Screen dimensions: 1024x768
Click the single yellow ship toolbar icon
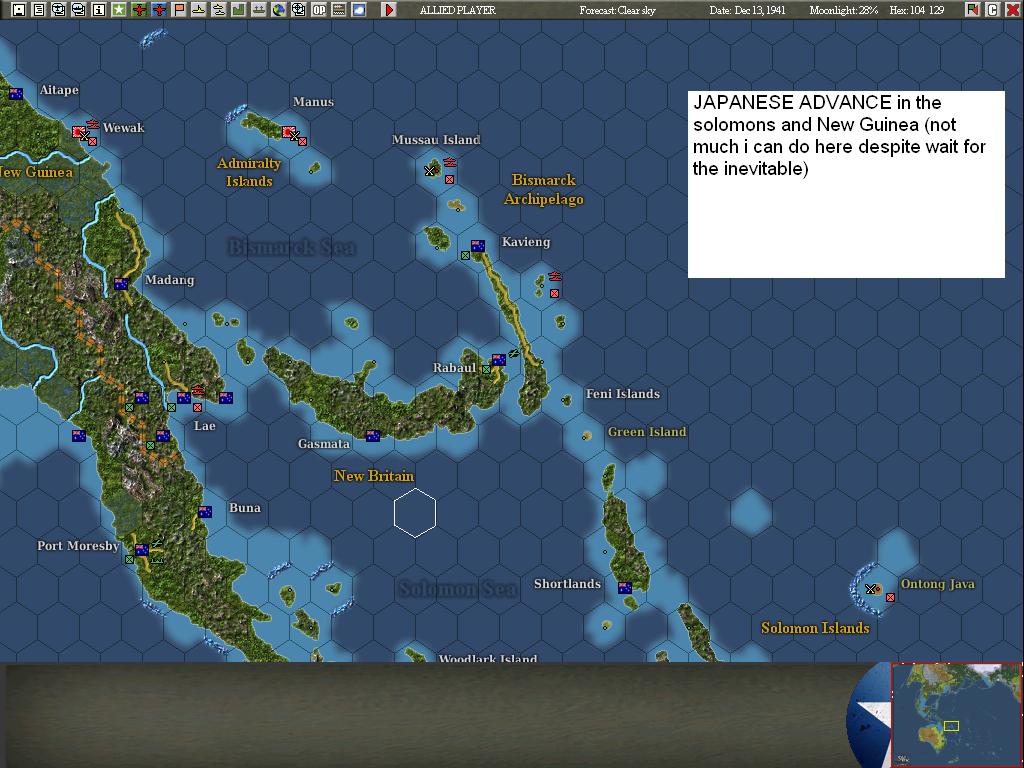tap(199, 10)
